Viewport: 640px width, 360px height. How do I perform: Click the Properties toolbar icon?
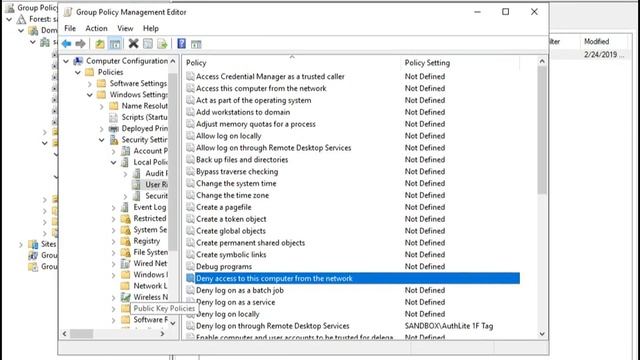coord(148,44)
